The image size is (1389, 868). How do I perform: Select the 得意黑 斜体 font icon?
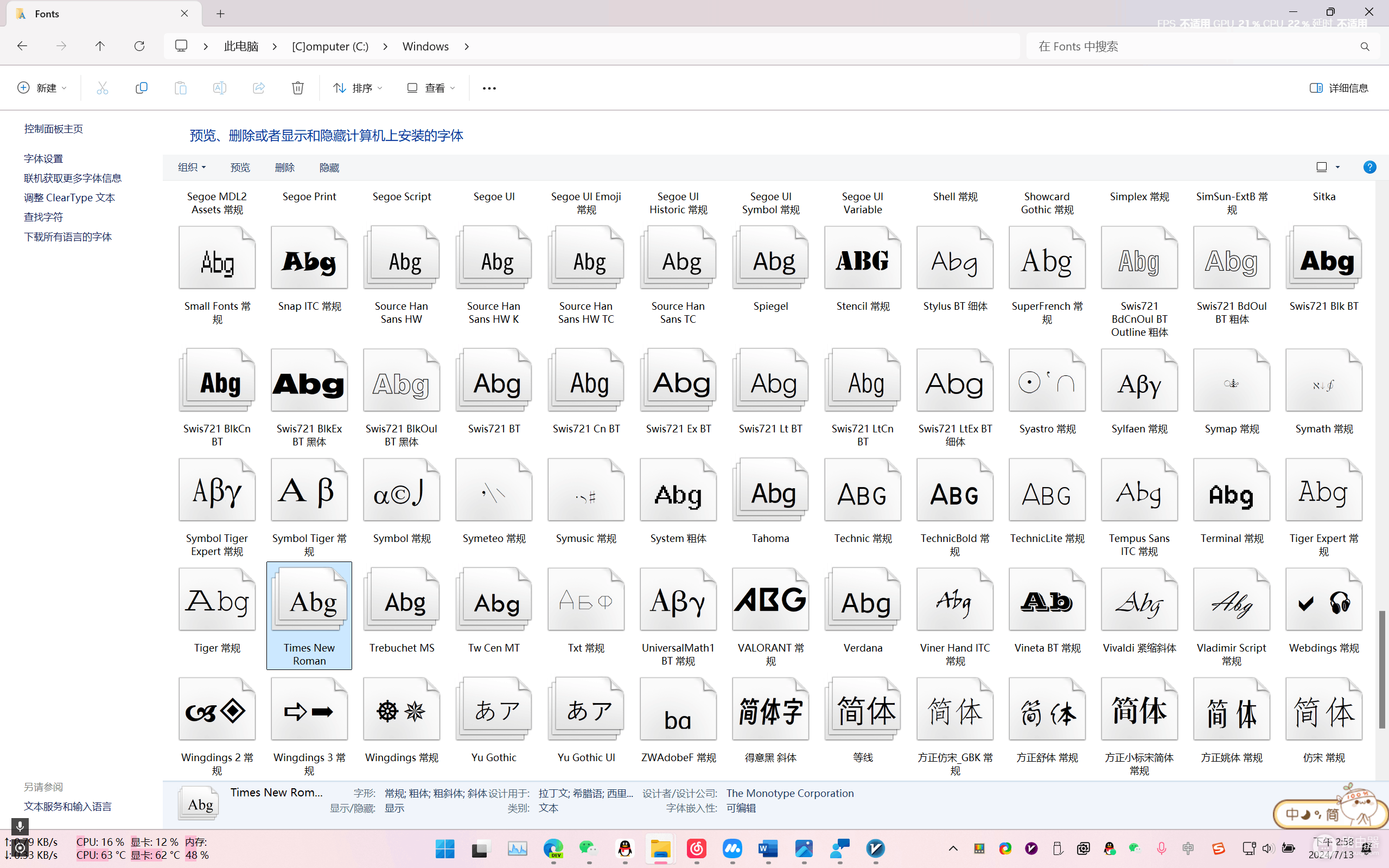click(x=770, y=709)
